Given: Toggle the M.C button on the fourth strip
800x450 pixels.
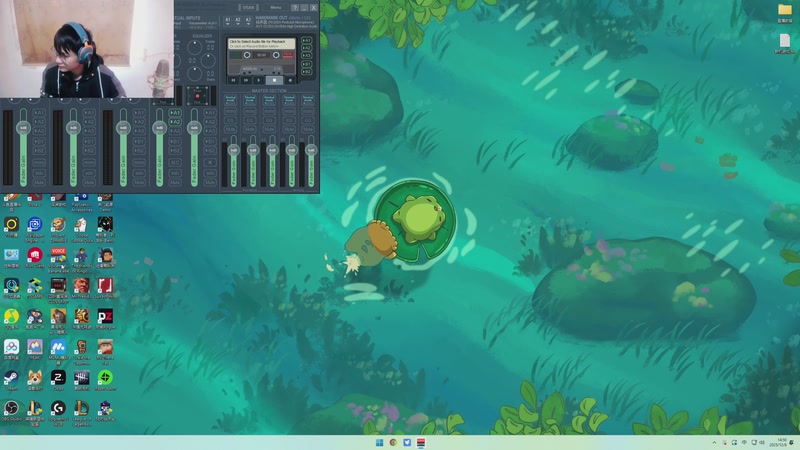Looking at the screenshot, I should coord(175,163).
